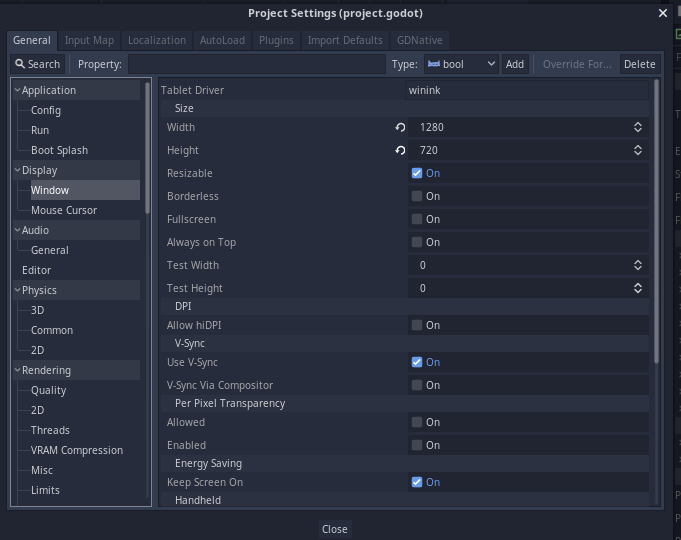681x540 pixels.
Task: Enable the Fullscreen checkbox
Action: [x=417, y=219]
